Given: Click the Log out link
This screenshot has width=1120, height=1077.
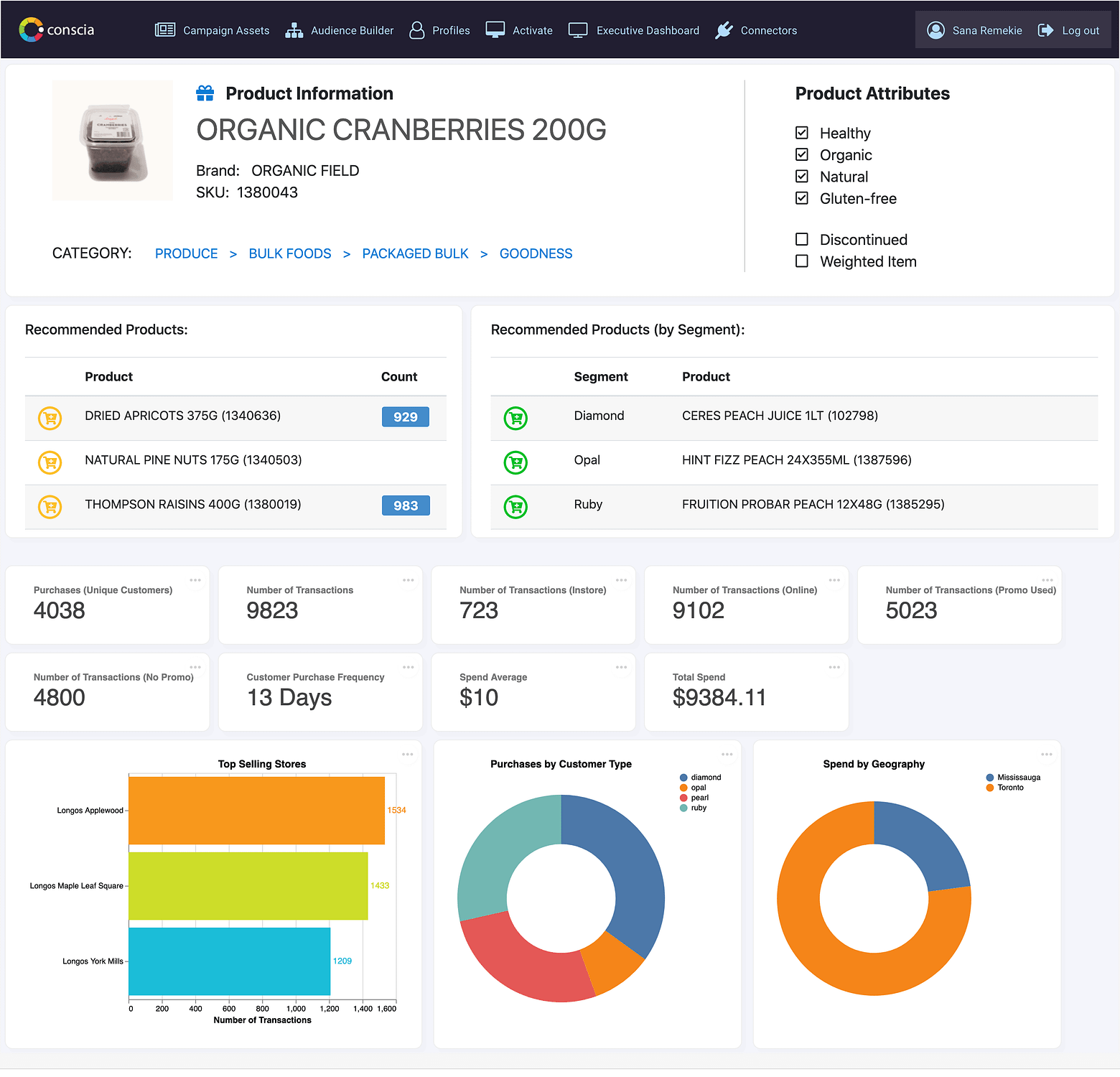Looking at the screenshot, I should click(x=1081, y=30).
